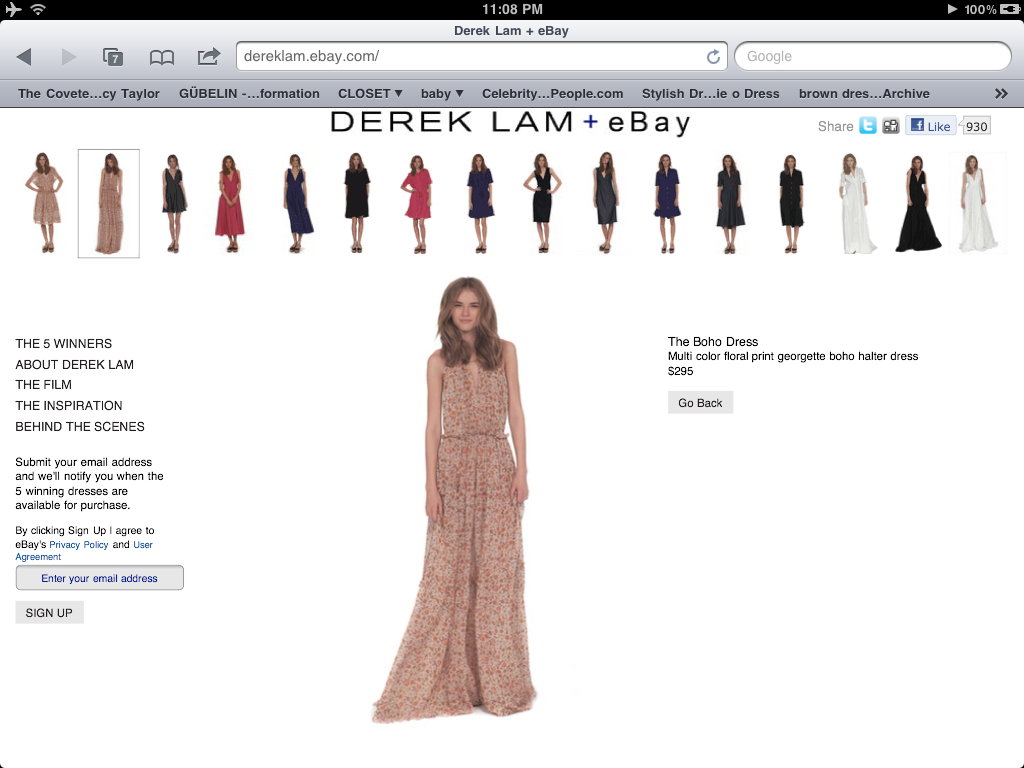Open ABOUT DEREK LAM link
Screen dimensions: 1024x768
click(74, 364)
